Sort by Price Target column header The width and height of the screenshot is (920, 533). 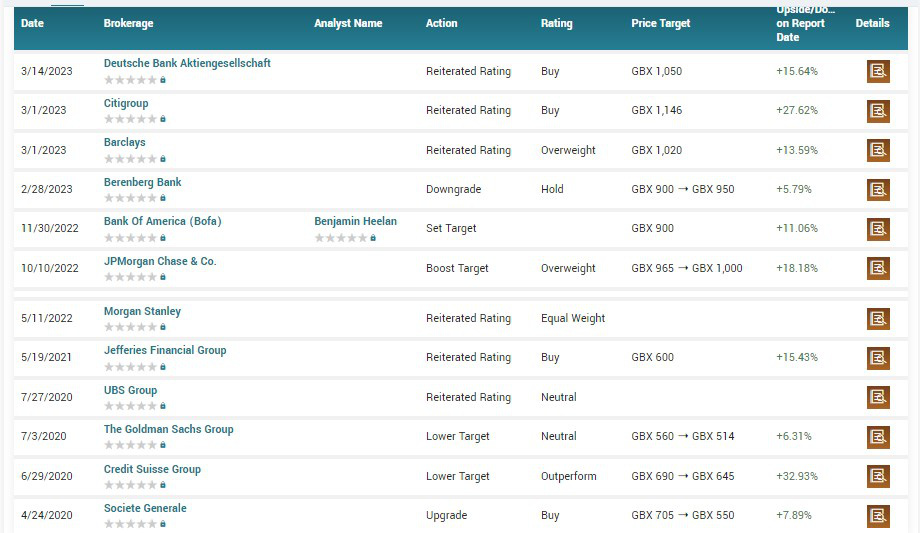click(660, 23)
